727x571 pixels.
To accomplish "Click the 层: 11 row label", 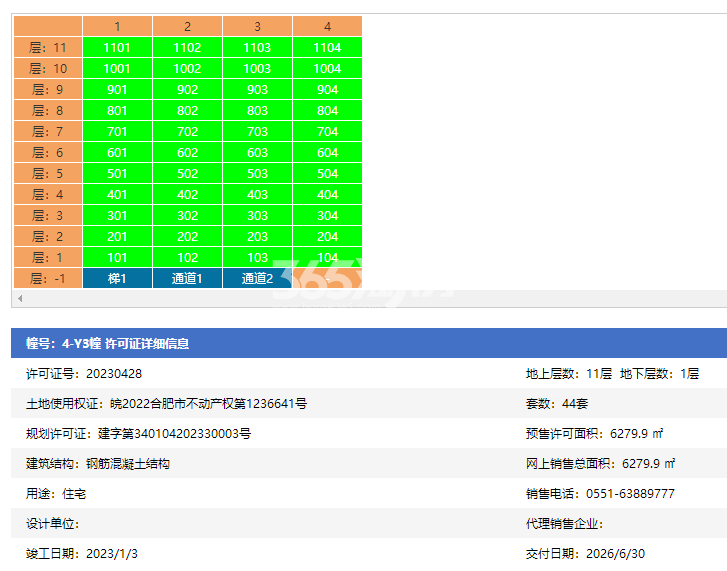I will 48,47.
